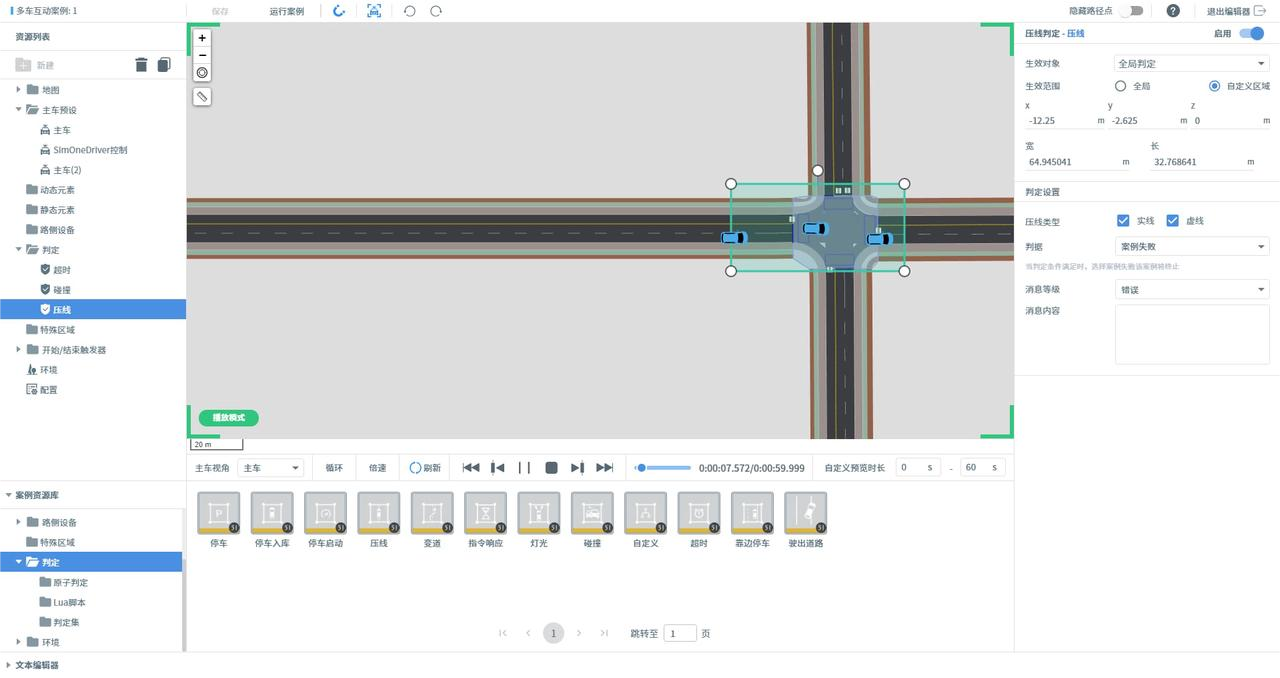This screenshot has height=678, width=1280.
Task: Uncheck the 实线 checkbox
Action: point(1123,221)
